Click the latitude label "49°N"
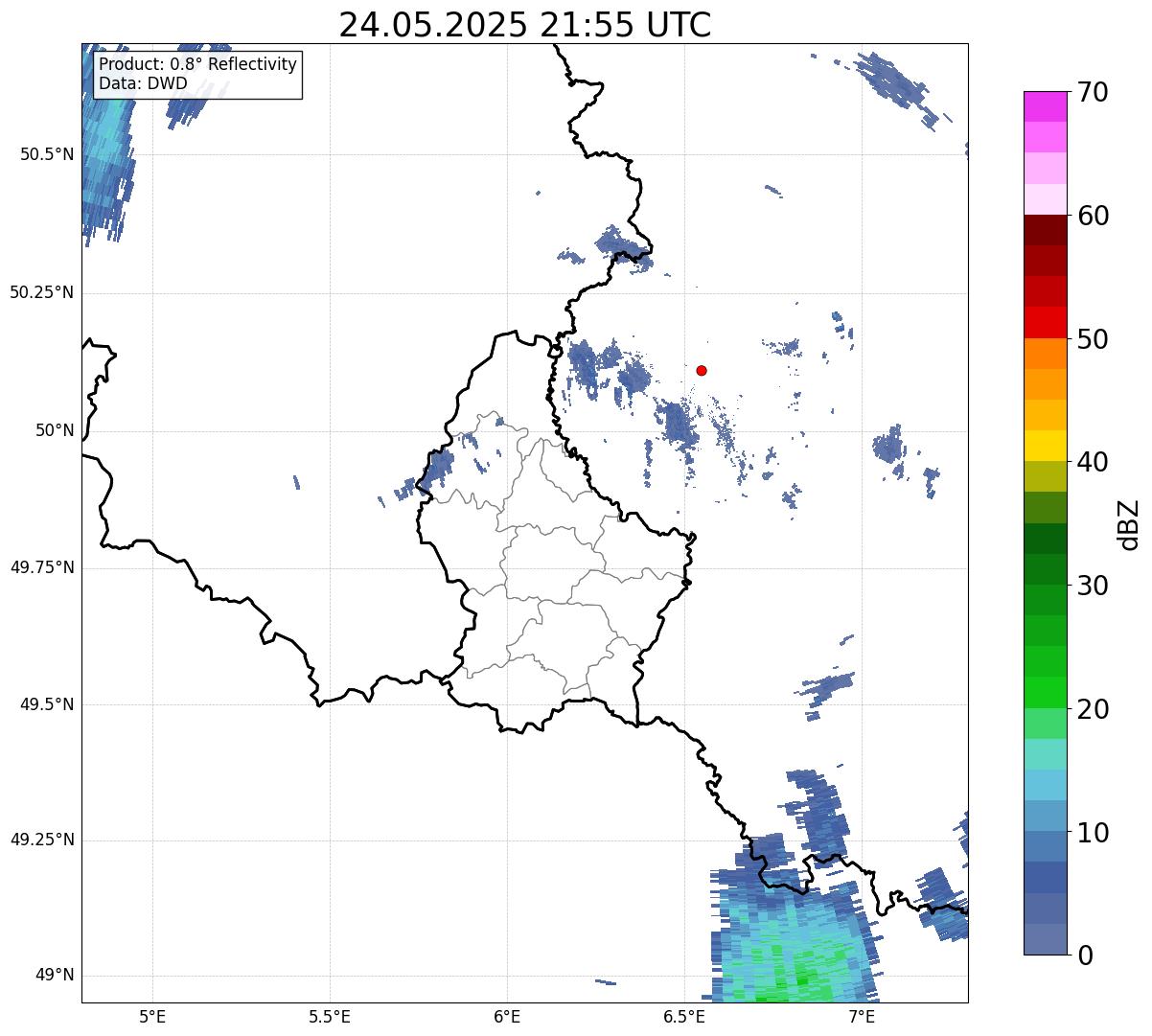 click(x=55, y=976)
